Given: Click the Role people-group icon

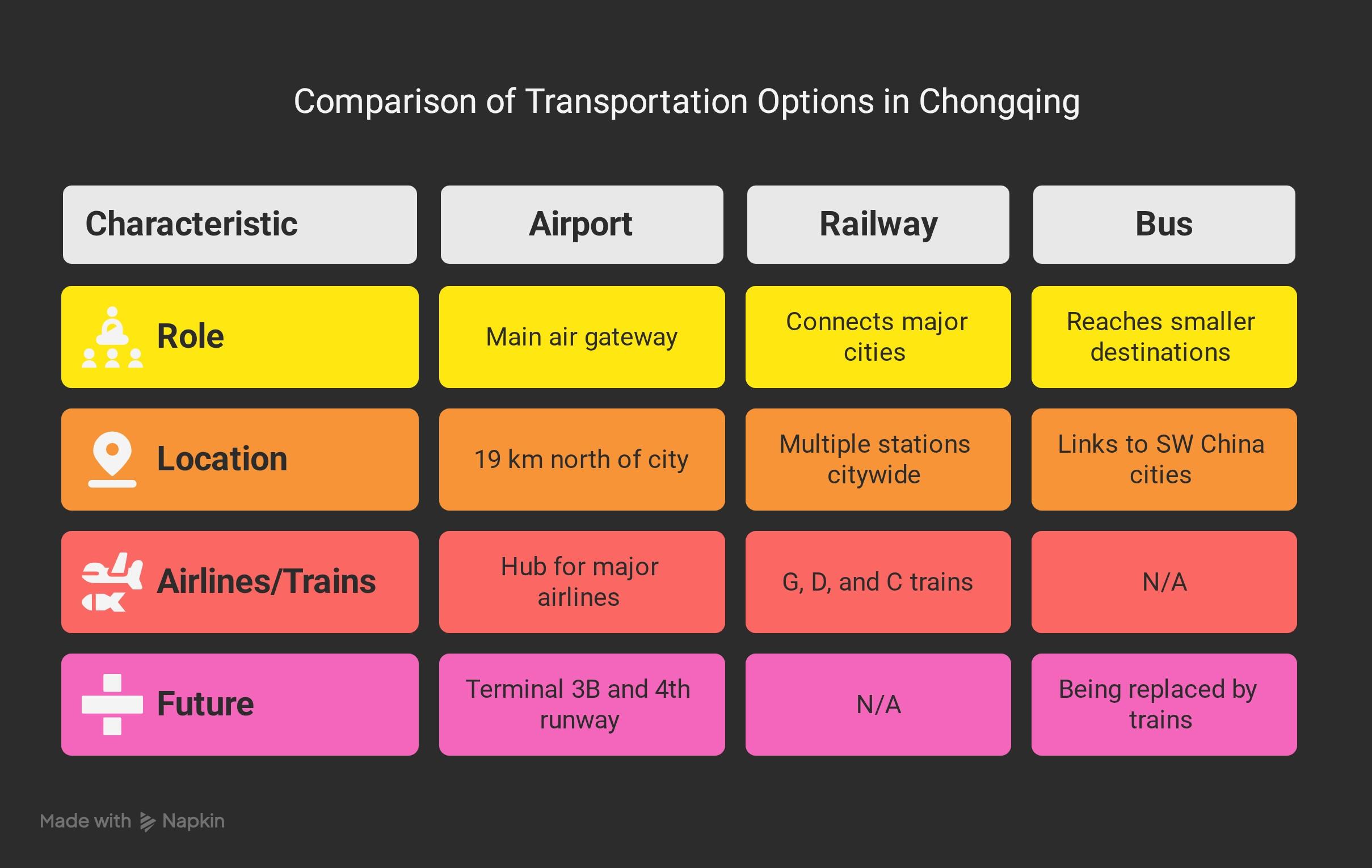Looking at the screenshot, I should click(112, 337).
